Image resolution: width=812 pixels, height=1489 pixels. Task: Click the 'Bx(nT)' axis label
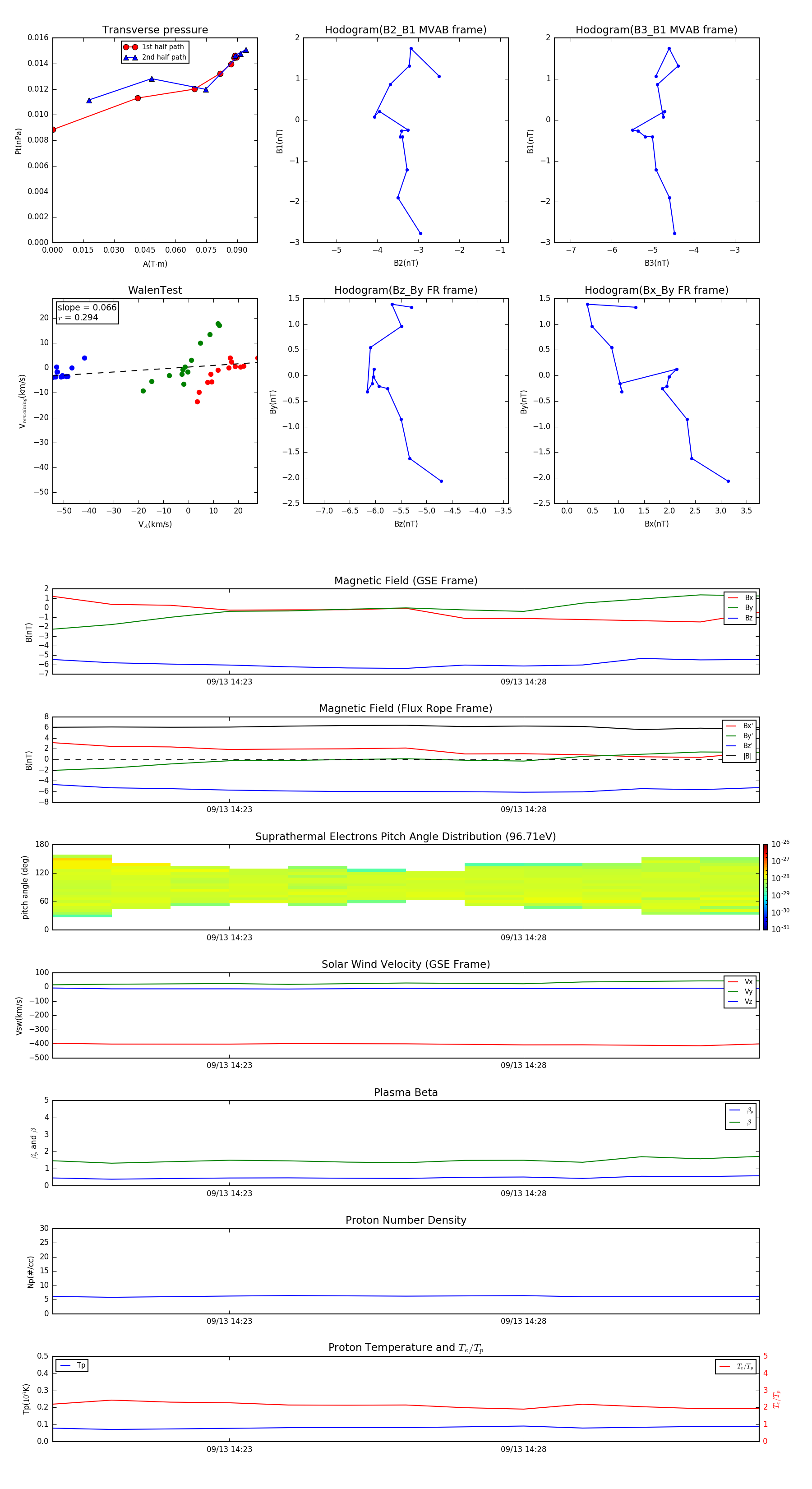click(656, 524)
